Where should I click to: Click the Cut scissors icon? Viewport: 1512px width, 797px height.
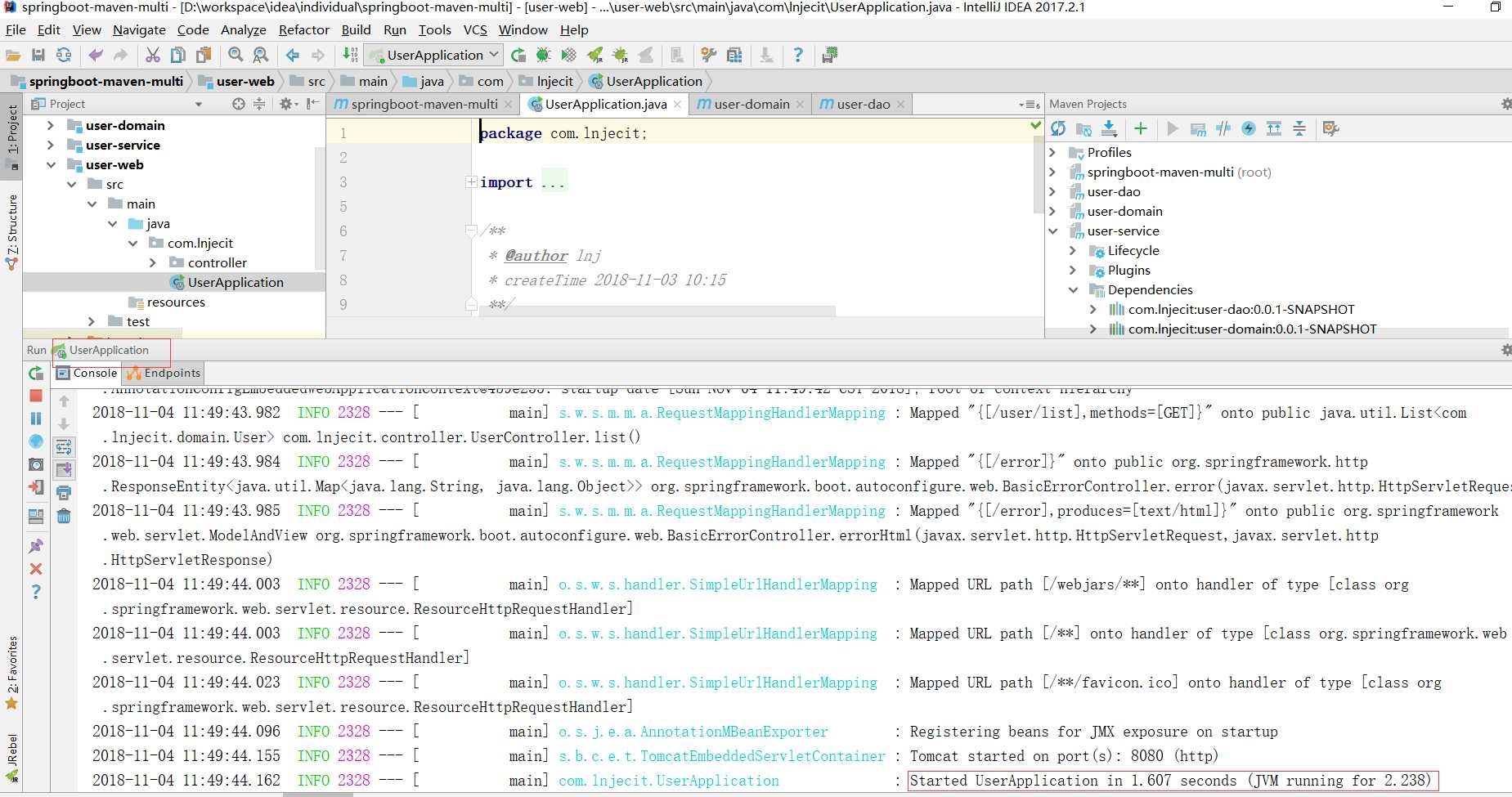point(153,55)
